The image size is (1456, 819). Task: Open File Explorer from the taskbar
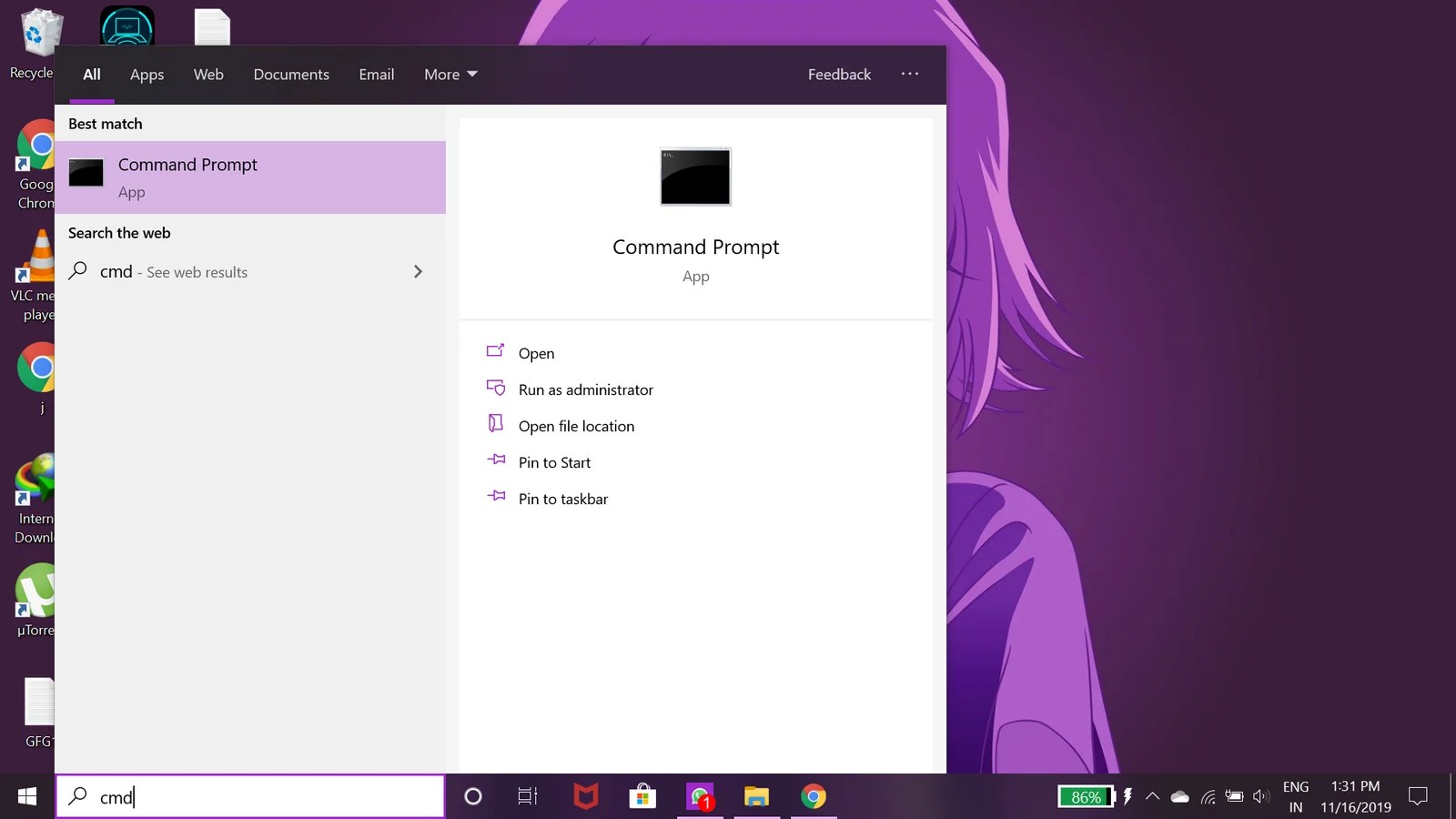click(756, 796)
